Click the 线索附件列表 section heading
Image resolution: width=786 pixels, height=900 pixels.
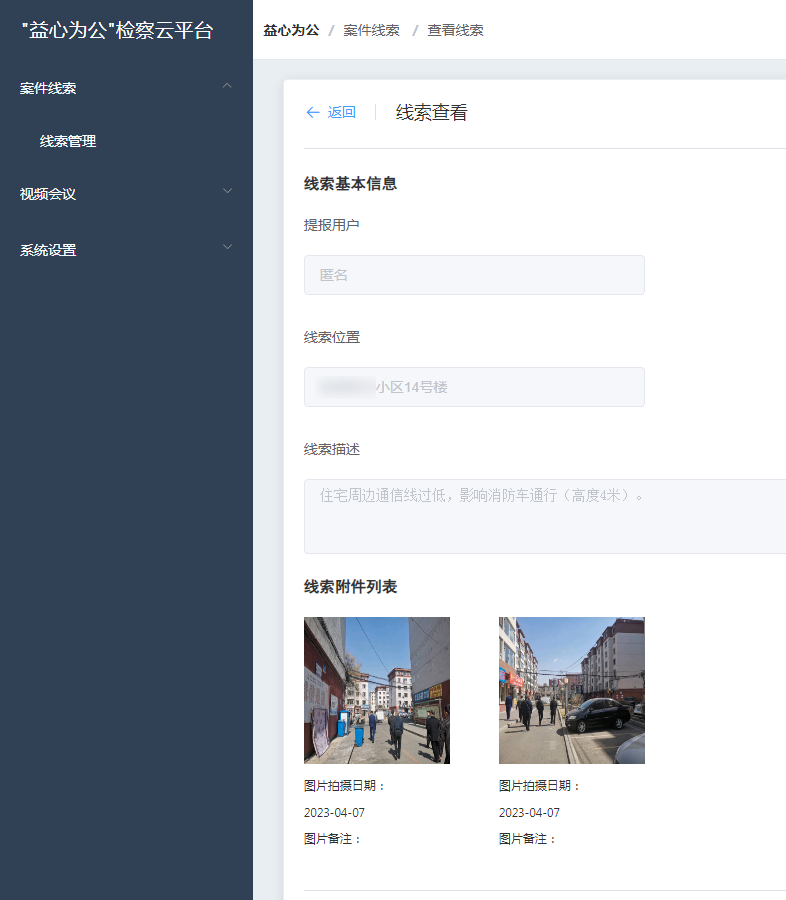click(x=350, y=587)
